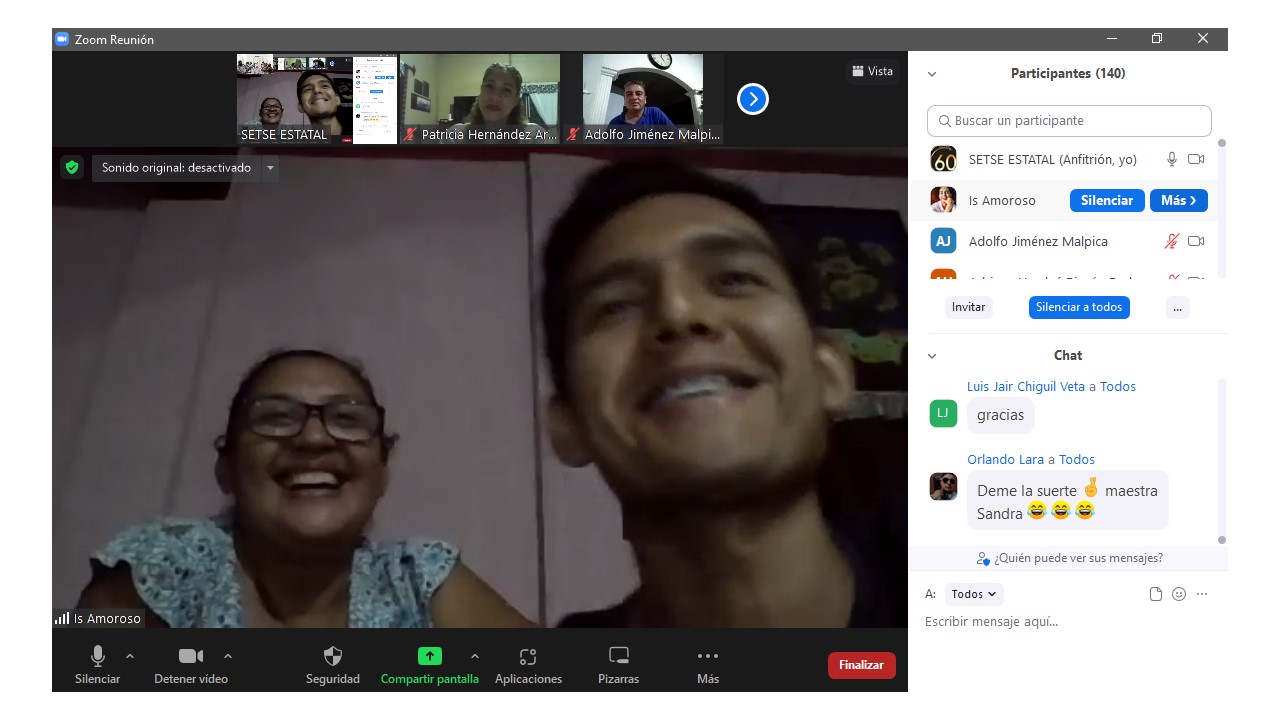Click Luis Jair Chiguil Veta sender name

pyautogui.click(x=1027, y=386)
